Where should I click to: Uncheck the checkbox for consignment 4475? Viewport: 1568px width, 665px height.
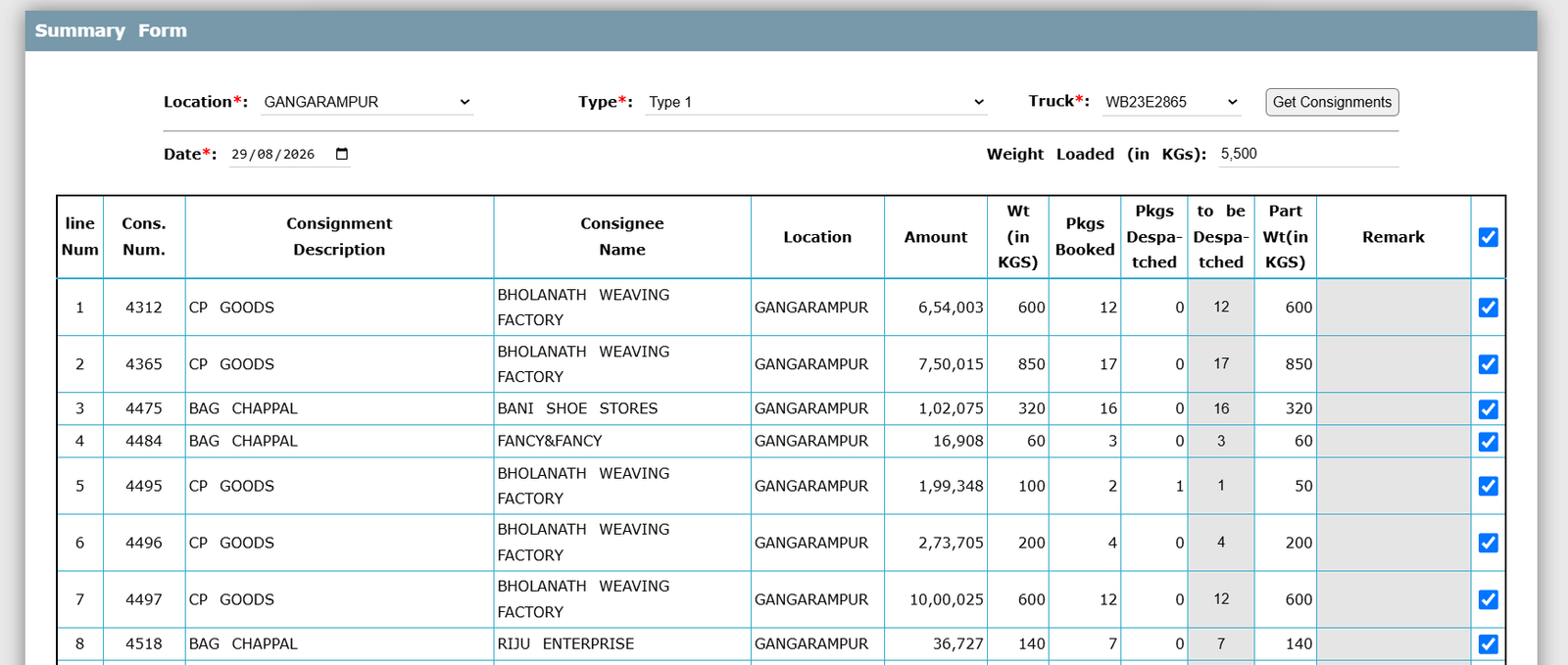point(1488,409)
